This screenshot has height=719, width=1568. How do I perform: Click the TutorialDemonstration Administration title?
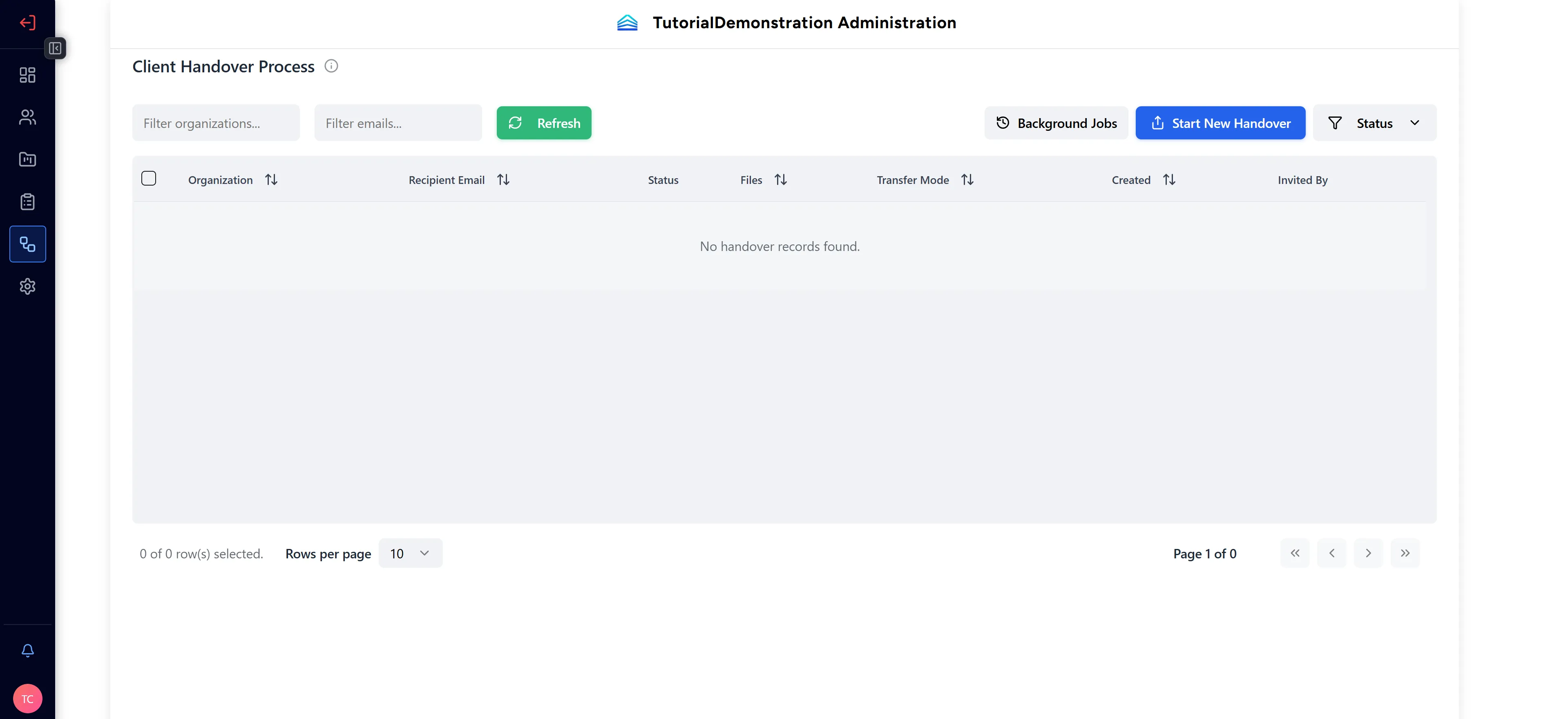tap(804, 22)
